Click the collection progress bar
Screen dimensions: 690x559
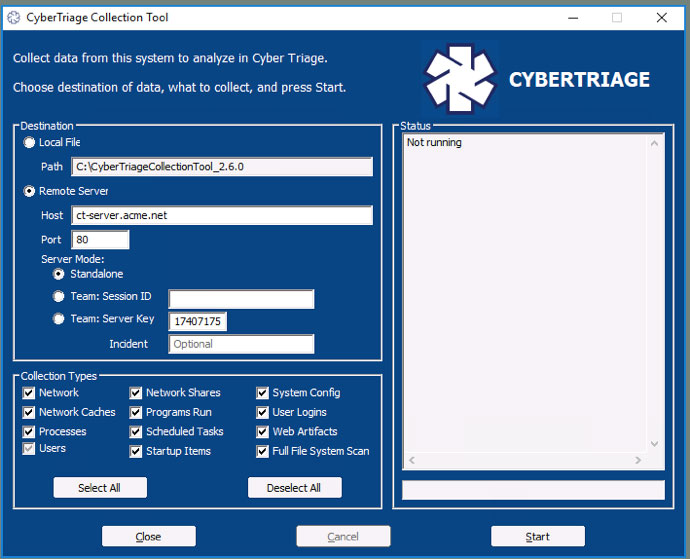click(x=533, y=490)
